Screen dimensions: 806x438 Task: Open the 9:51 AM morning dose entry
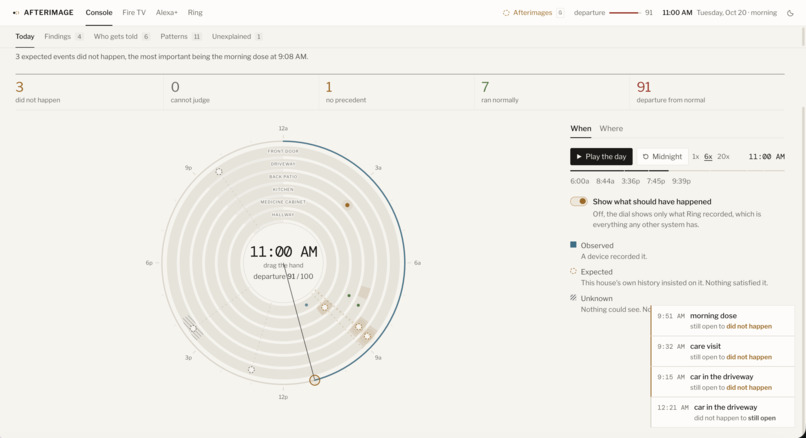(x=722, y=321)
